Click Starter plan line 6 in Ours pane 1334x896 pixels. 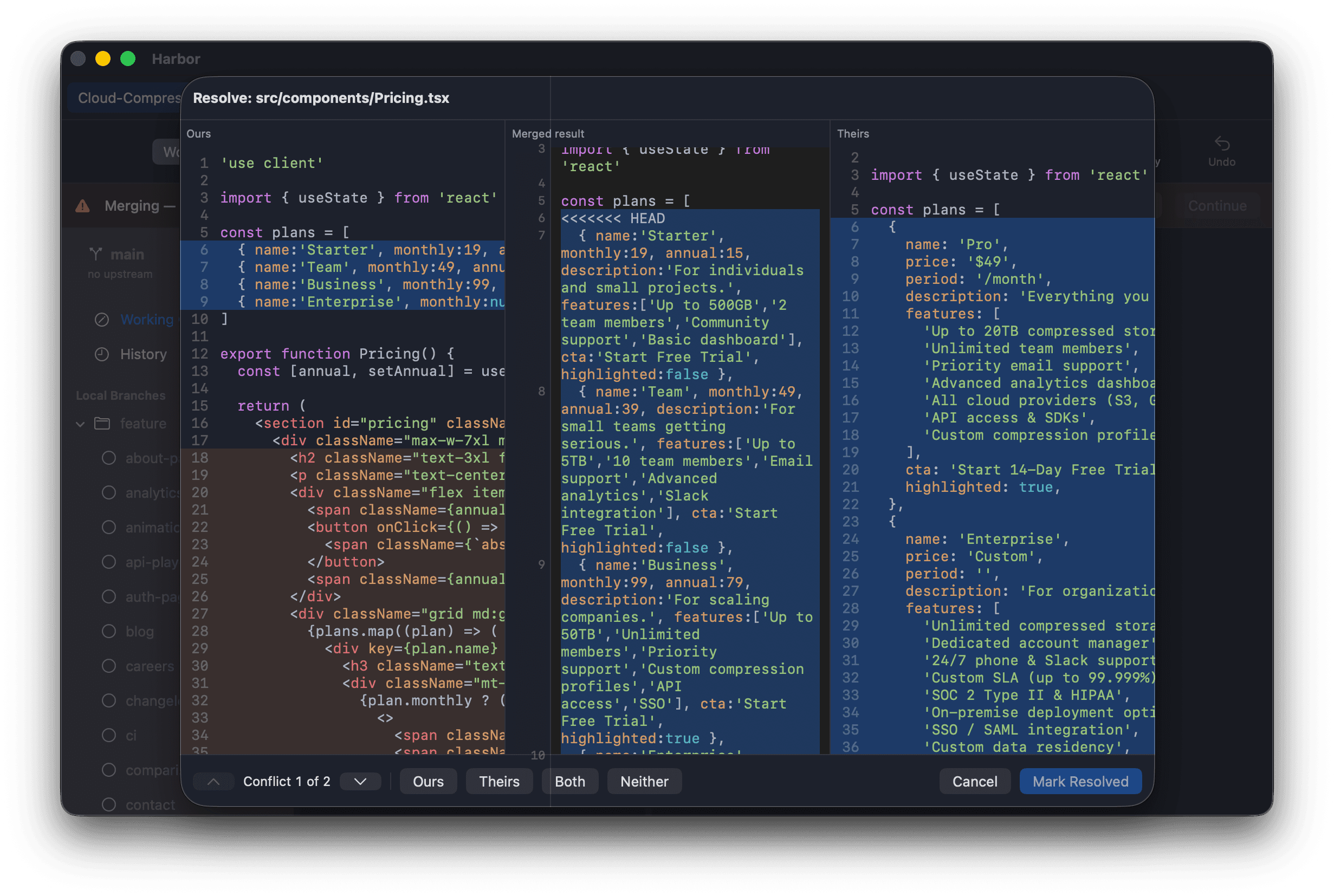343,250
